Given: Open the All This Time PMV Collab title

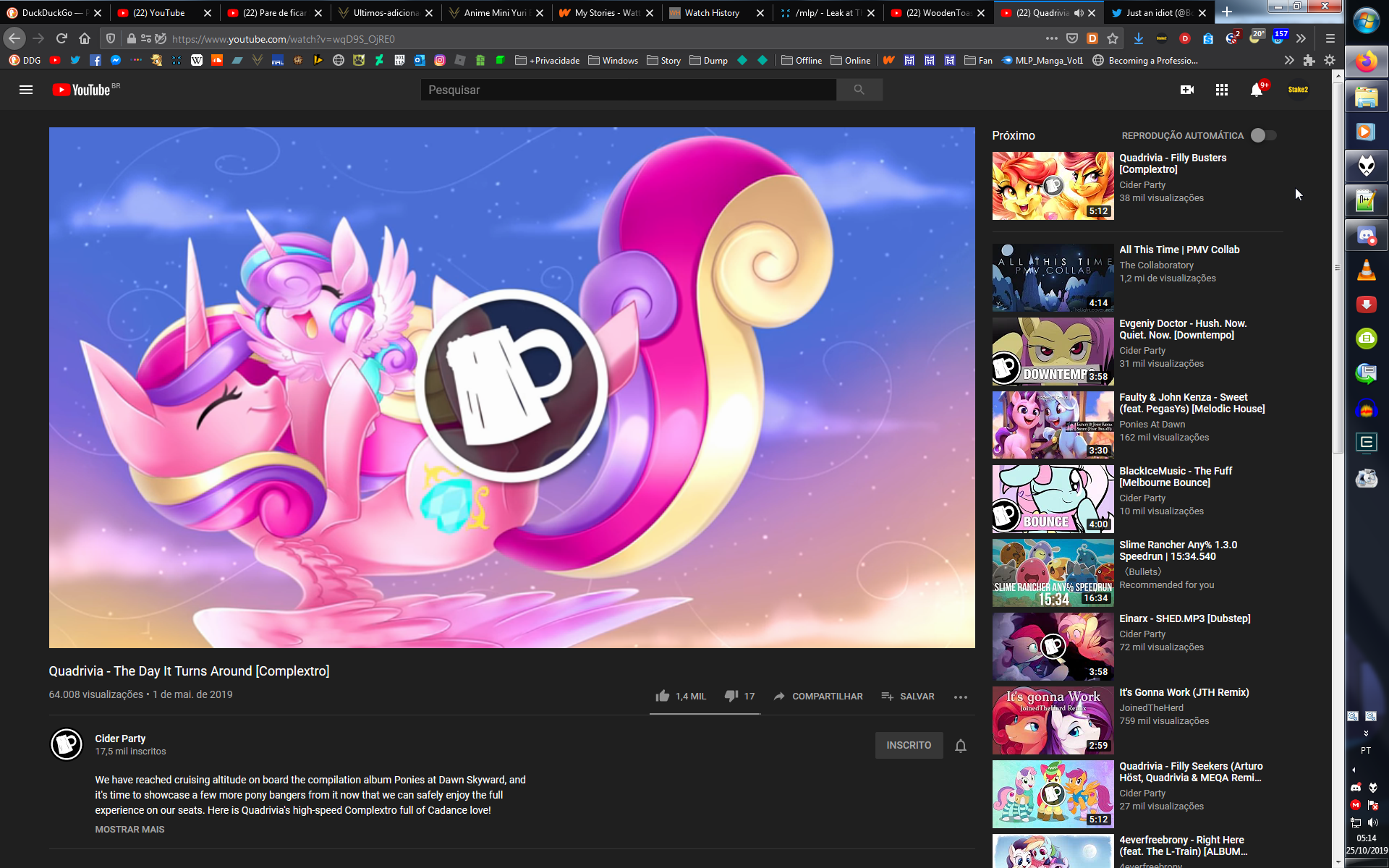Looking at the screenshot, I should [1179, 250].
